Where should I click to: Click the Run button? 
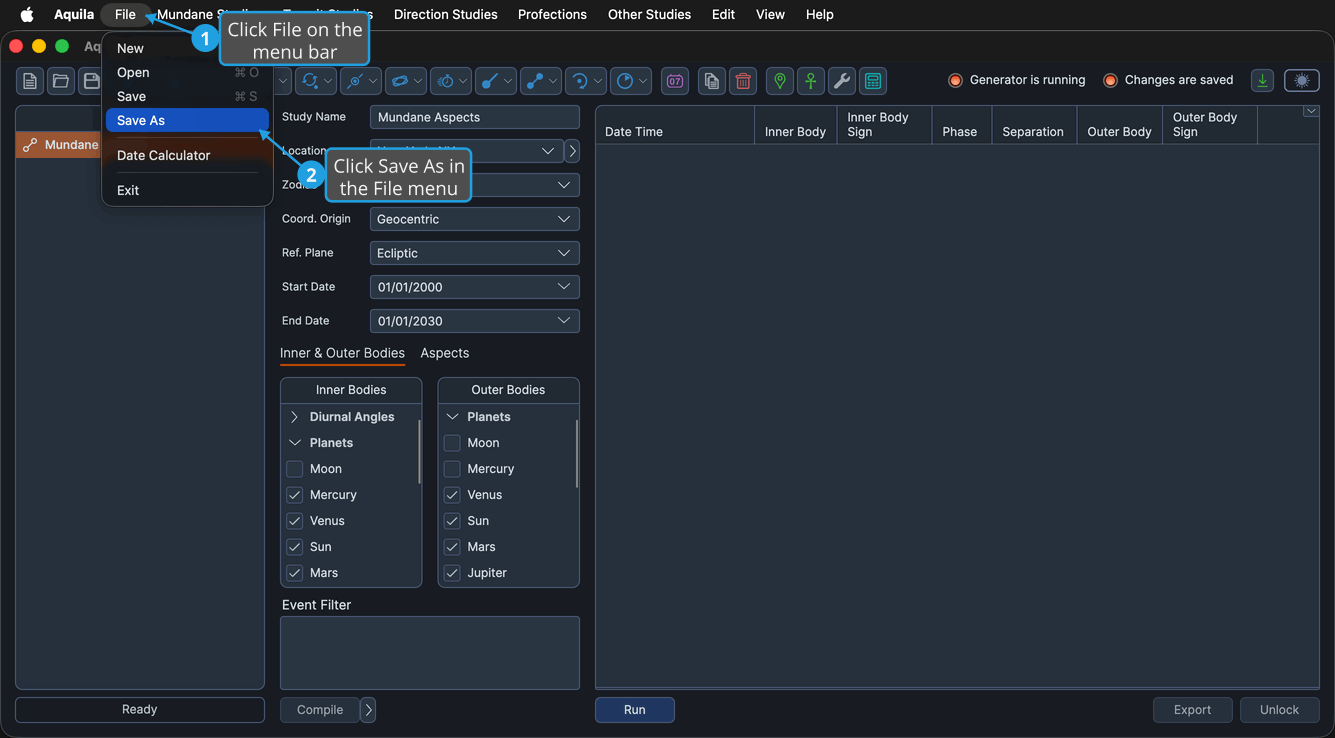635,710
